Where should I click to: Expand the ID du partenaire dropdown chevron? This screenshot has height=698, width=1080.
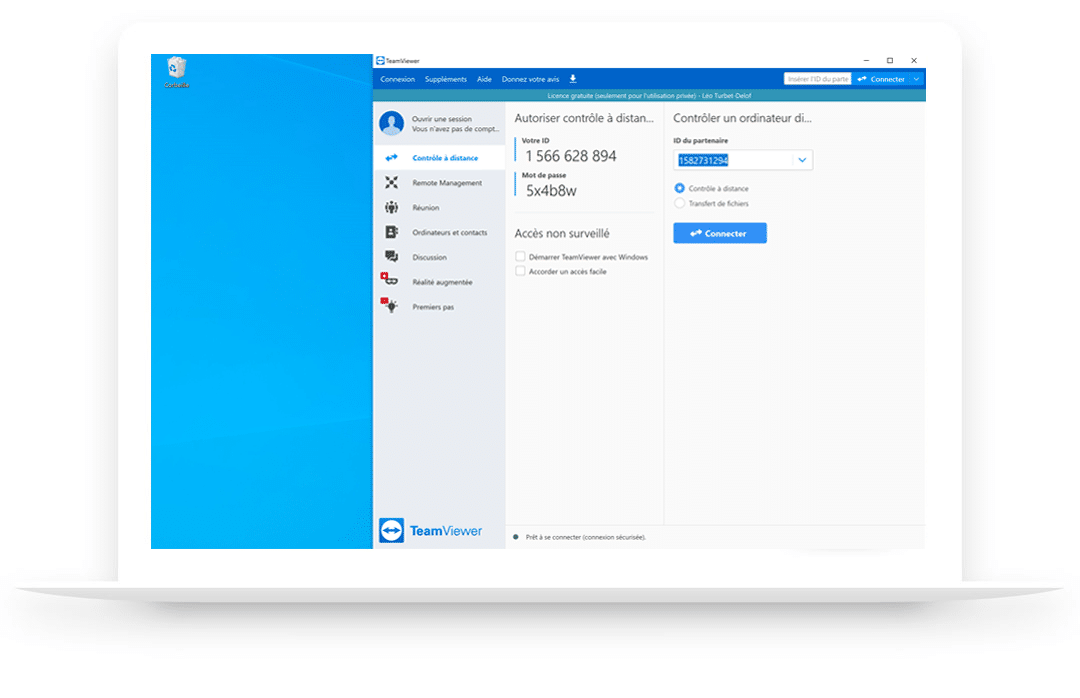point(802,160)
